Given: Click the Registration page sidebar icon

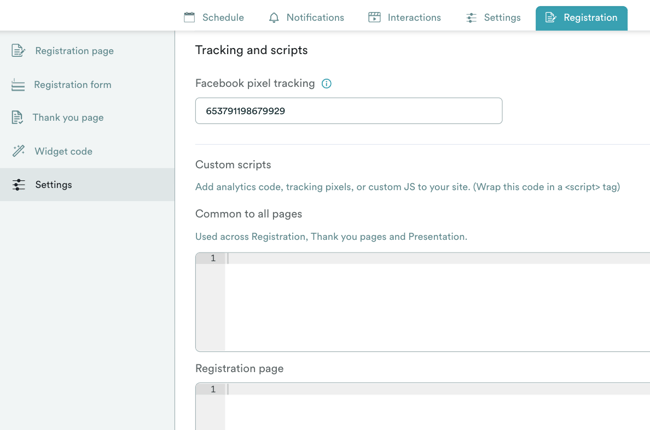Looking at the screenshot, I should pyautogui.click(x=18, y=50).
